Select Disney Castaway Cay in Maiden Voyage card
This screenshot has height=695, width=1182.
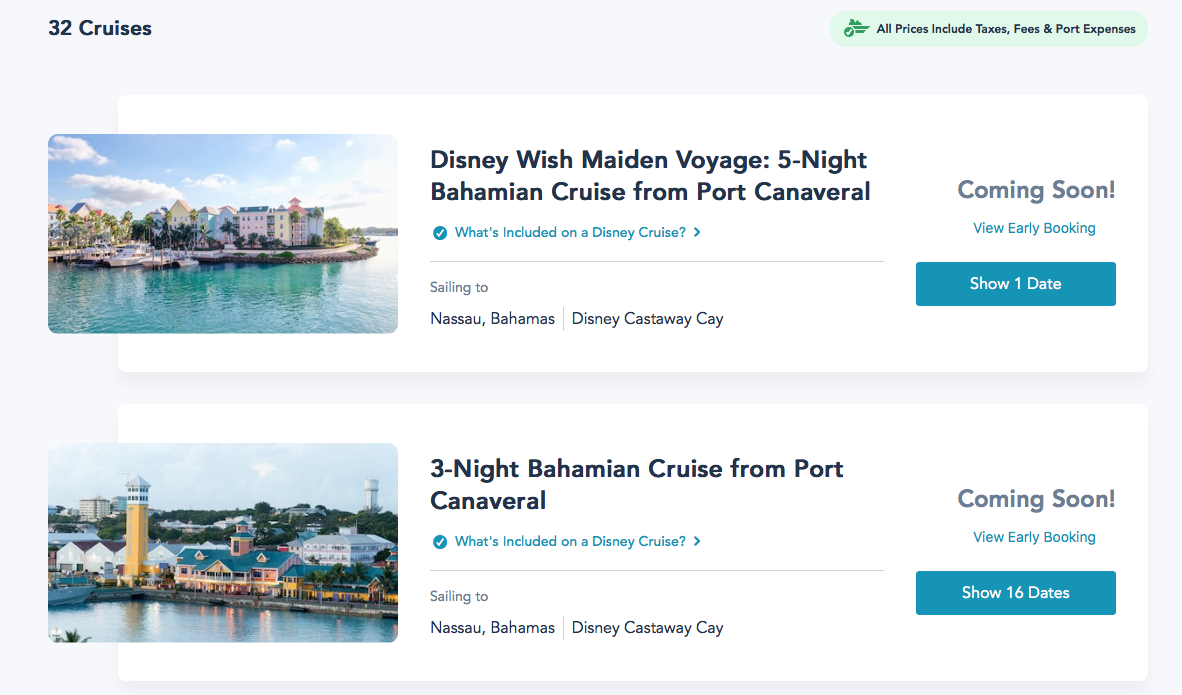[647, 319]
